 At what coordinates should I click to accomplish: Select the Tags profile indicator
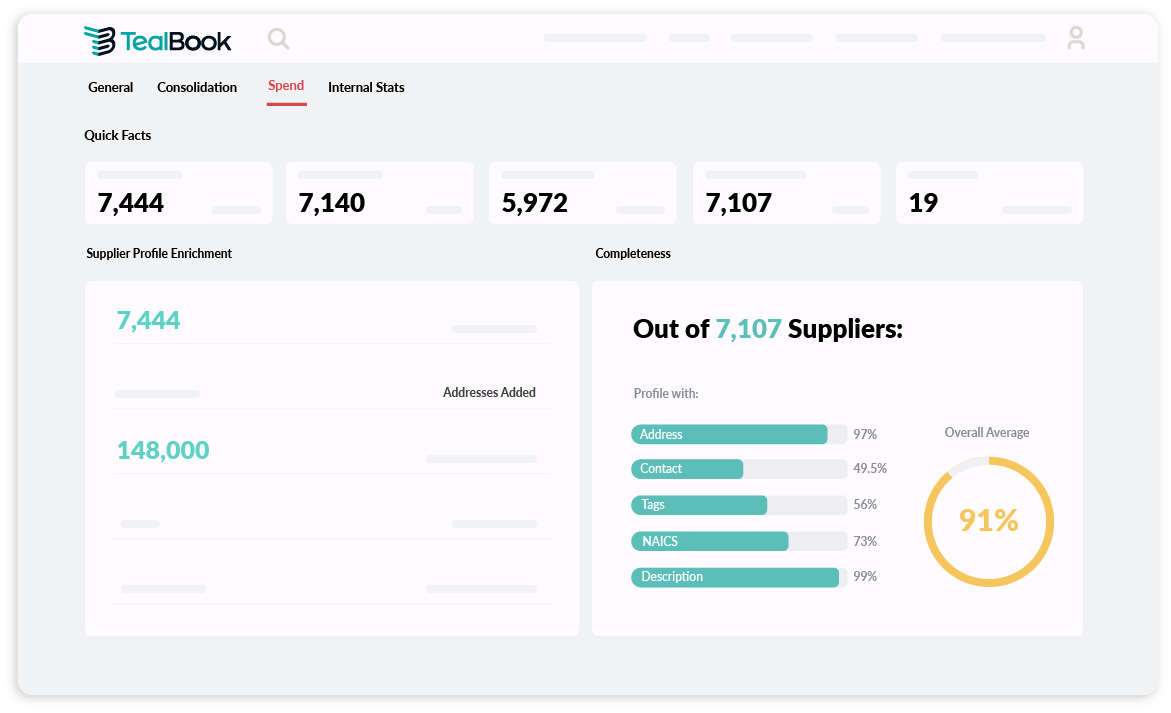[x=652, y=504]
